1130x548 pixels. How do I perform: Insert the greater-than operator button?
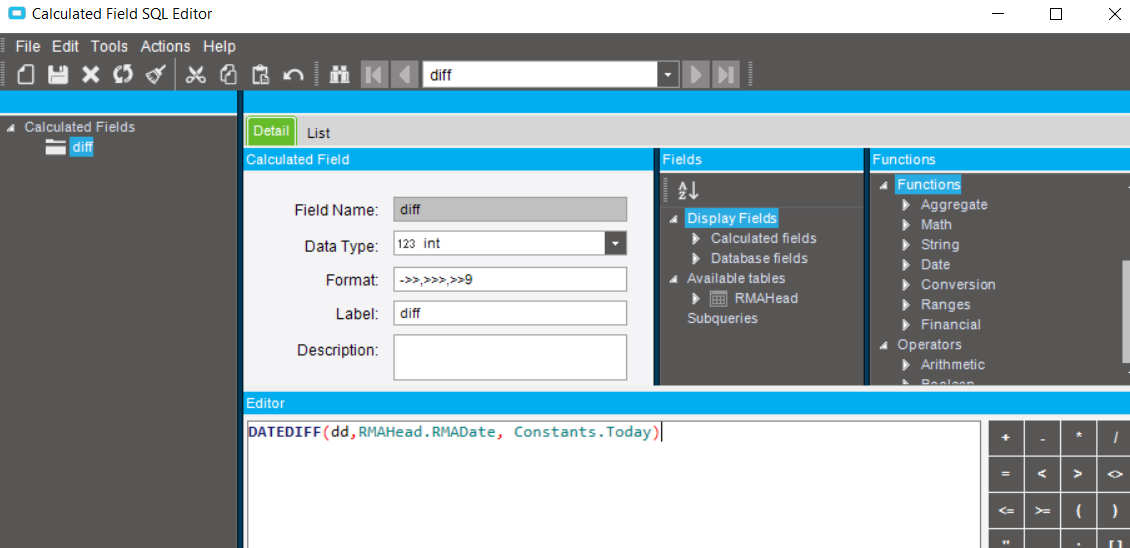pos(1079,474)
